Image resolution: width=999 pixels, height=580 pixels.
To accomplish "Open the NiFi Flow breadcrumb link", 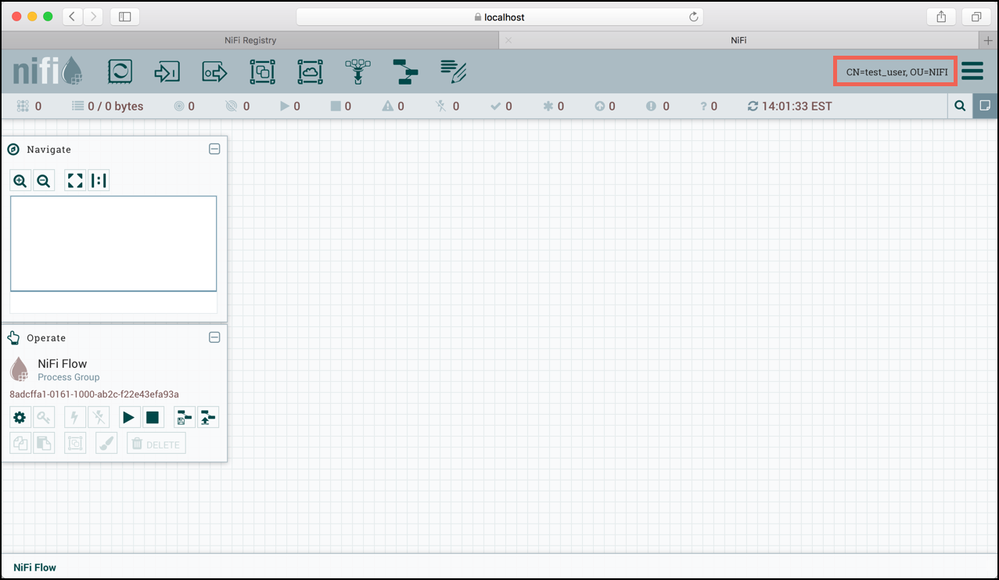I will [x=33, y=567].
